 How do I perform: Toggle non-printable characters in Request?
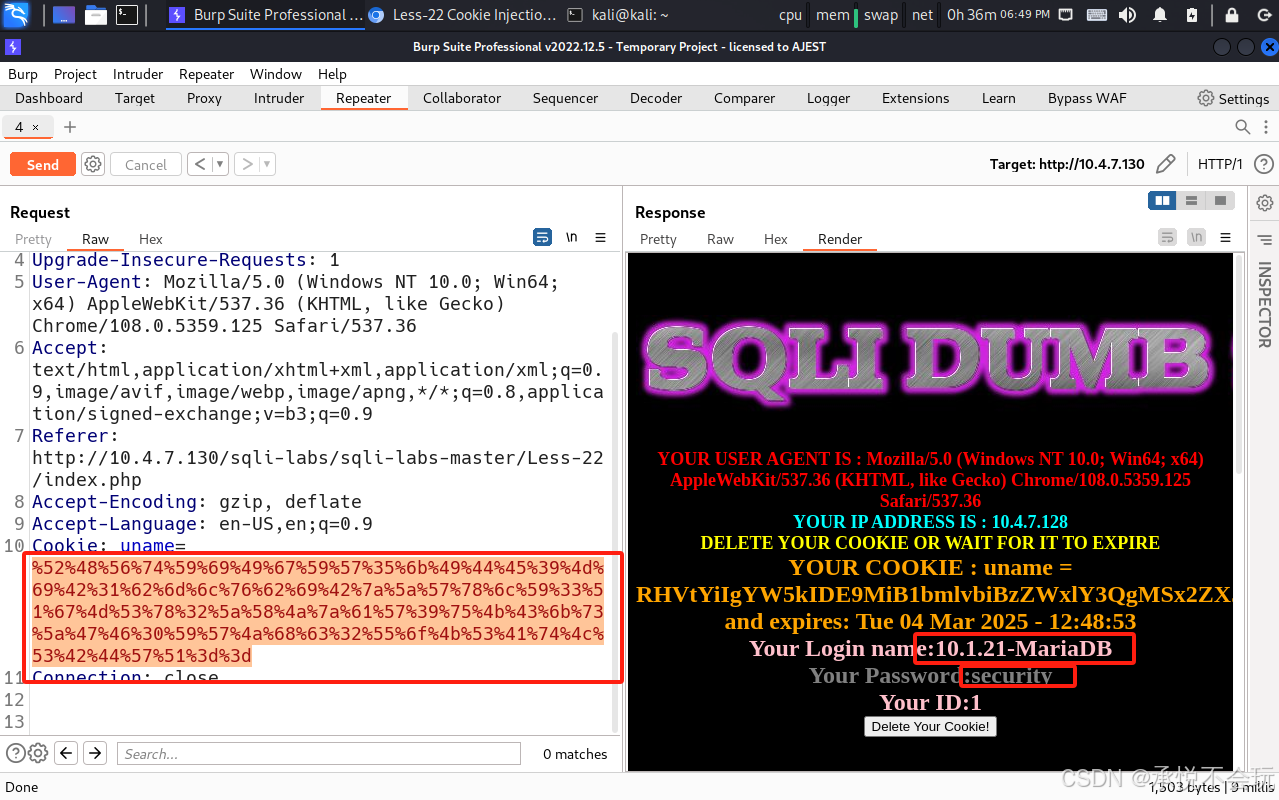572,237
